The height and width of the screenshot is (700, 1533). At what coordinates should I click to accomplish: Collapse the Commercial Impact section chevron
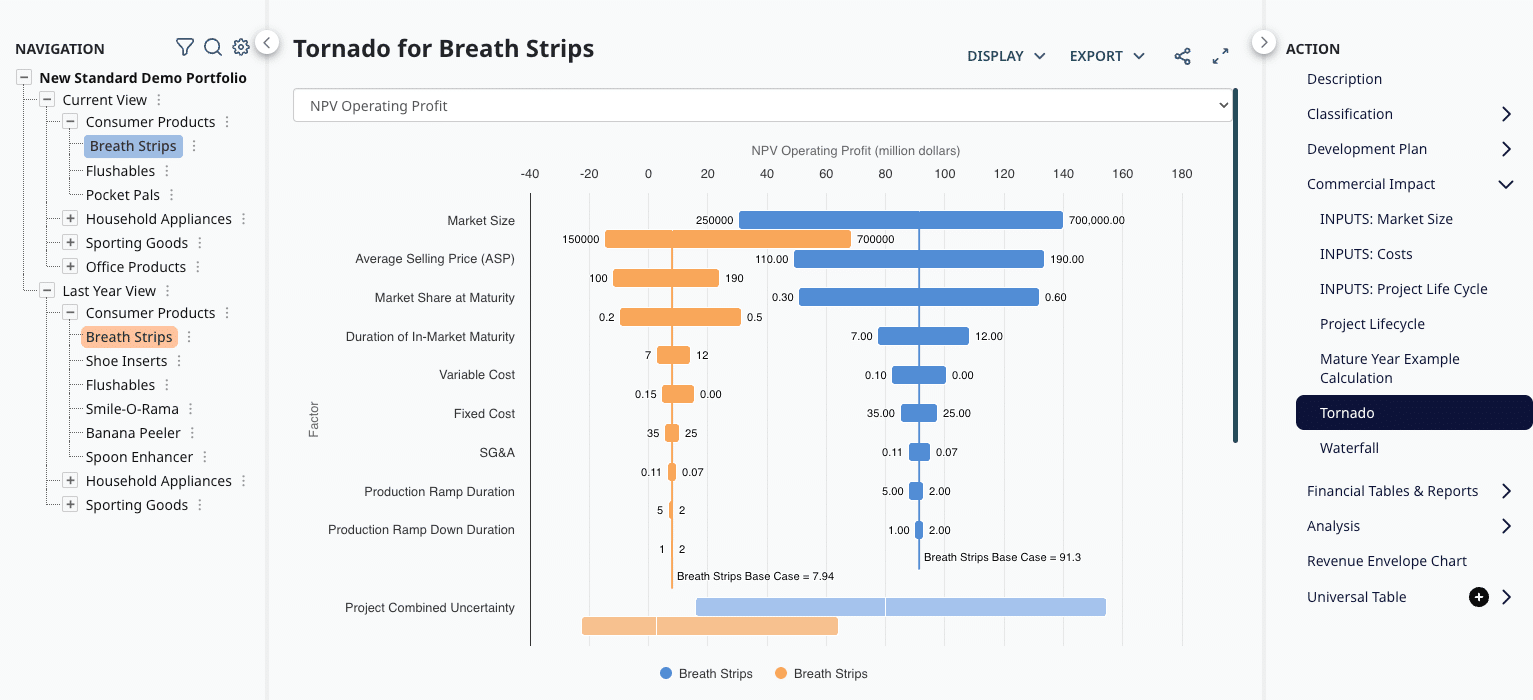(1505, 184)
